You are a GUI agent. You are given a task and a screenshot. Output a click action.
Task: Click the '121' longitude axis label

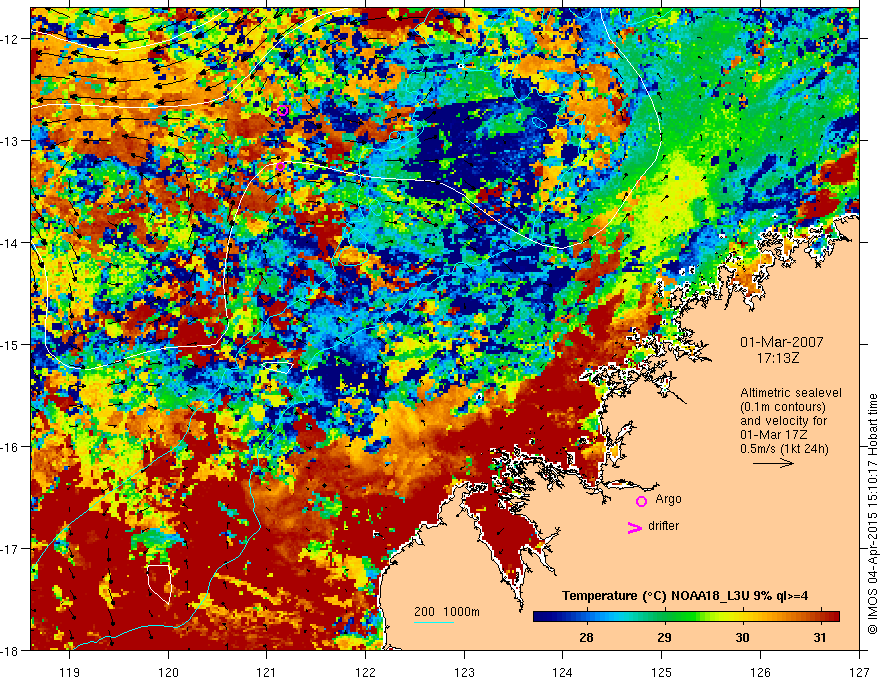[x=267, y=672]
